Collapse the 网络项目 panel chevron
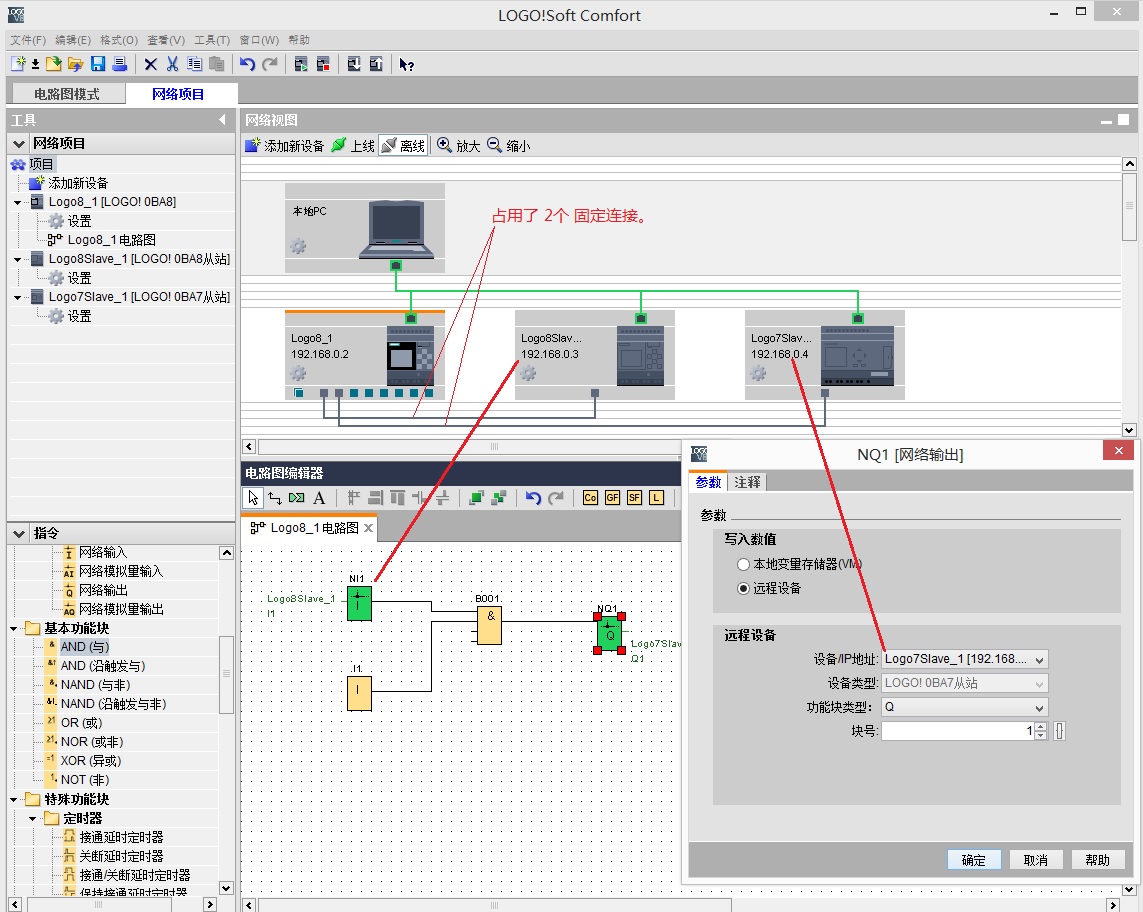The height and width of the screenshot is (912, 1143). pyautogui.click(x=19, y=144)
